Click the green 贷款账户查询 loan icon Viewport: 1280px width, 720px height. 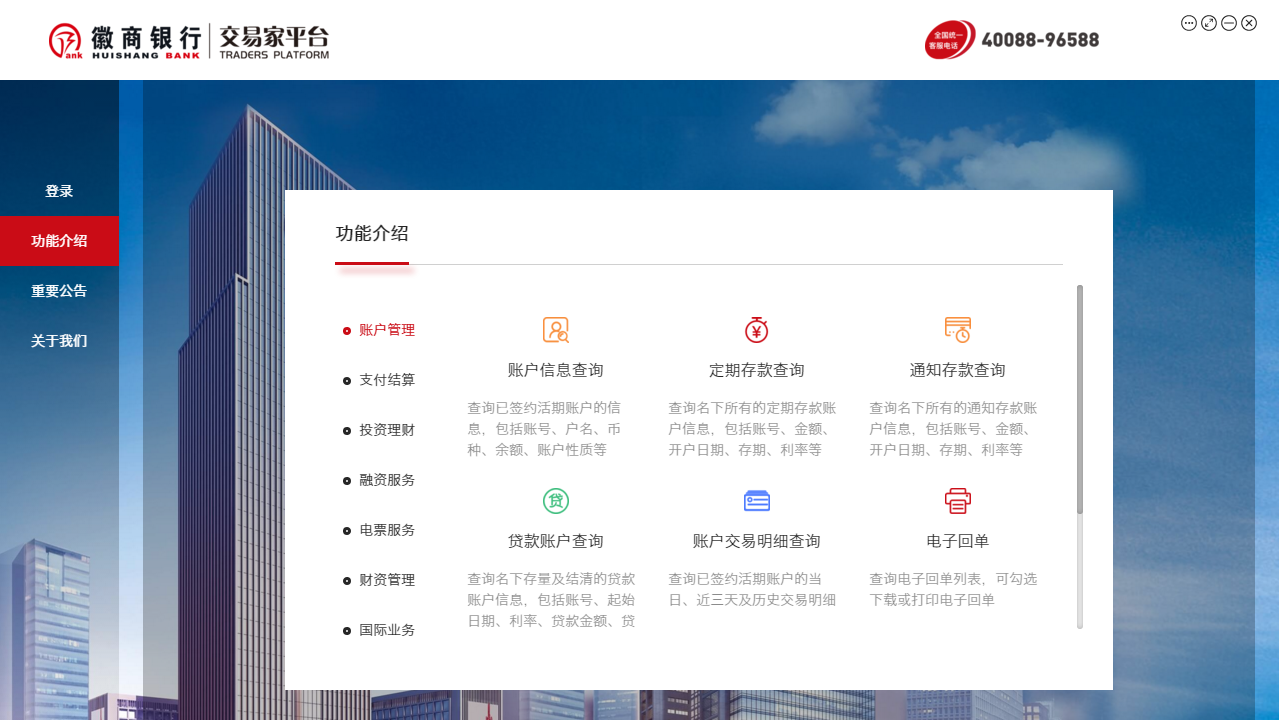click(556, 500)
